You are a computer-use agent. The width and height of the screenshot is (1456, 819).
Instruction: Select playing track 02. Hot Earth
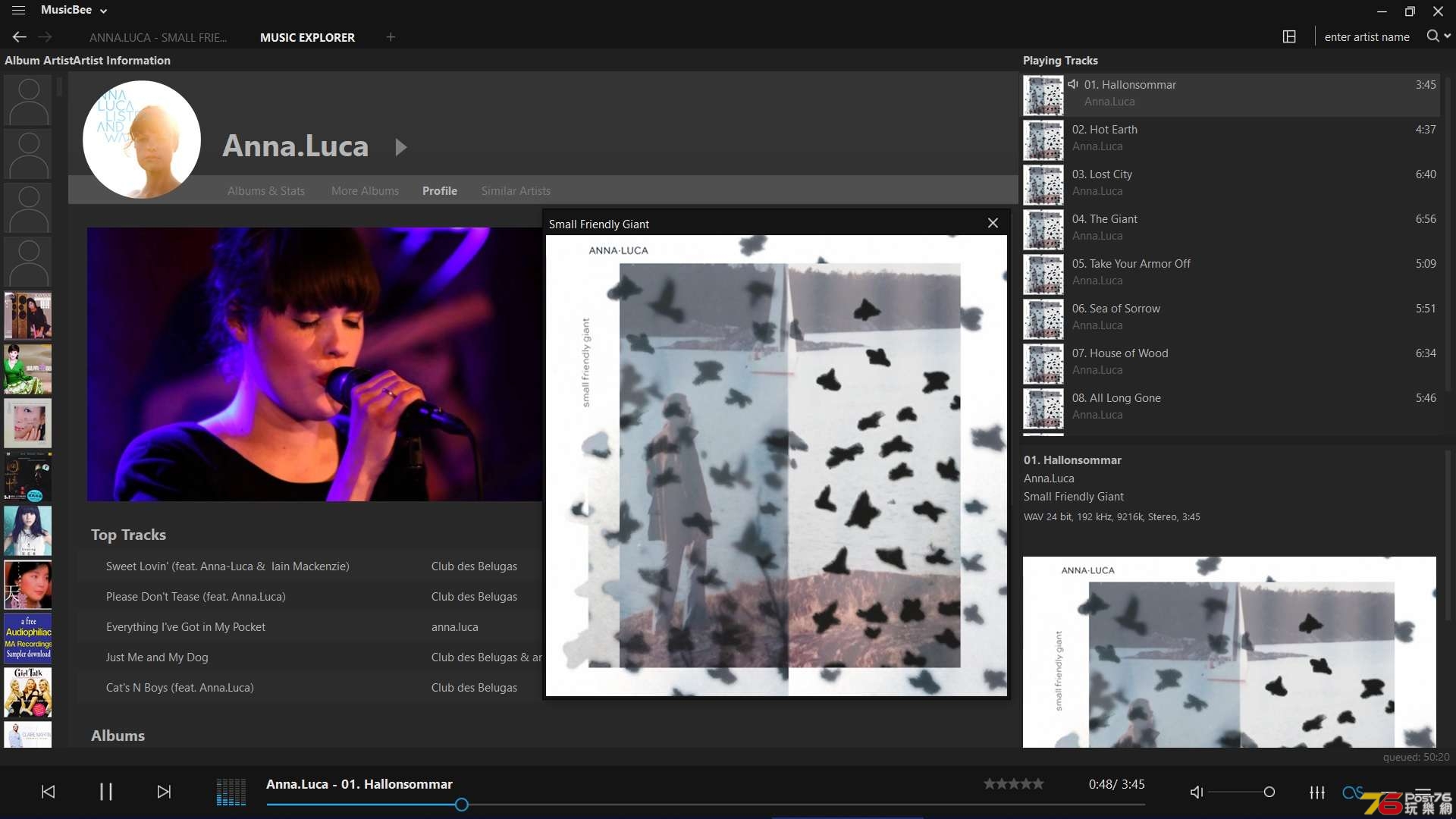click(1232, 139)
